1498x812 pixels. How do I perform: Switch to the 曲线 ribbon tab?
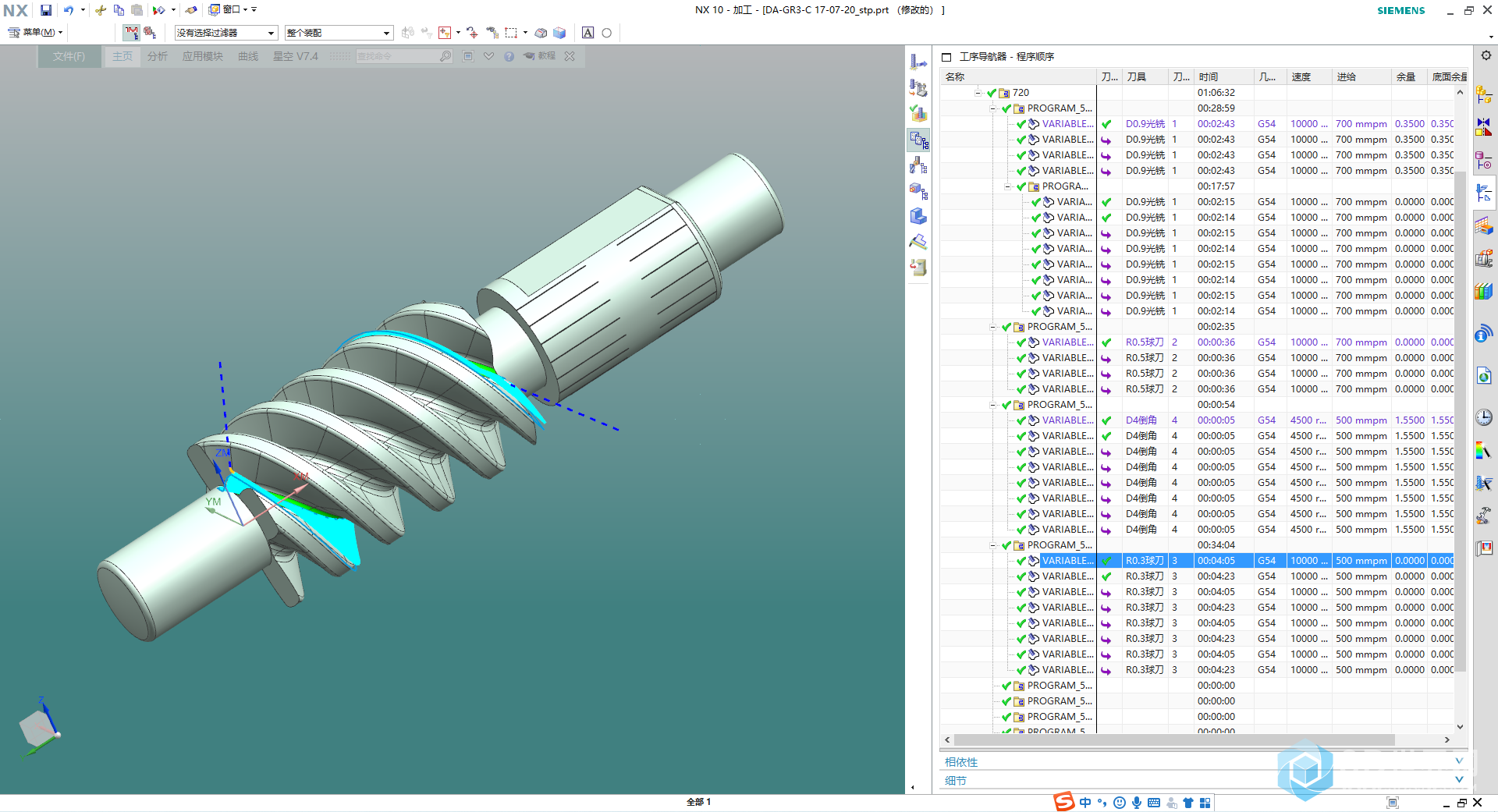point(248,56)
